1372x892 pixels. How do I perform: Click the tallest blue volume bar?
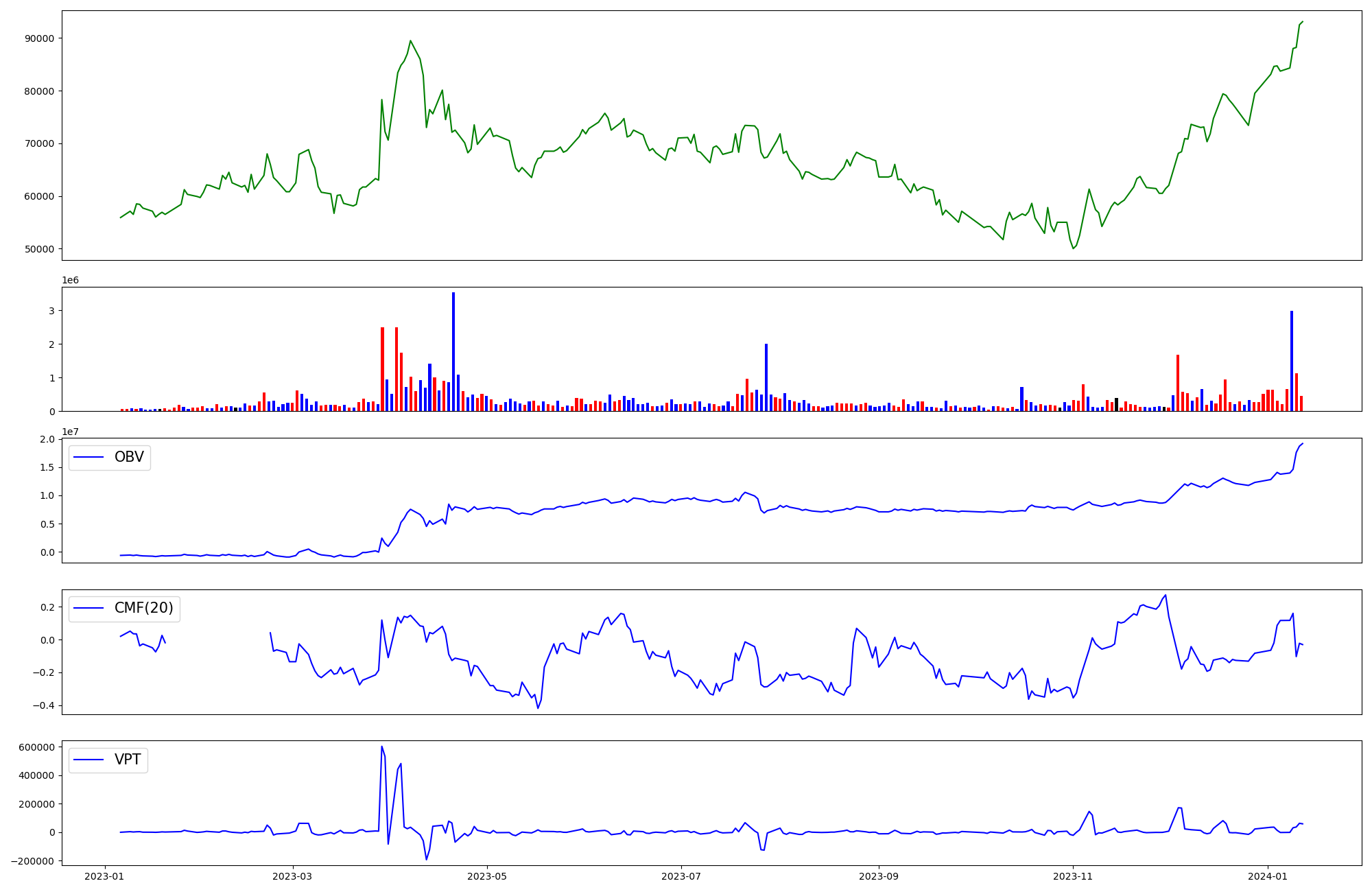[x=453, y=351]
